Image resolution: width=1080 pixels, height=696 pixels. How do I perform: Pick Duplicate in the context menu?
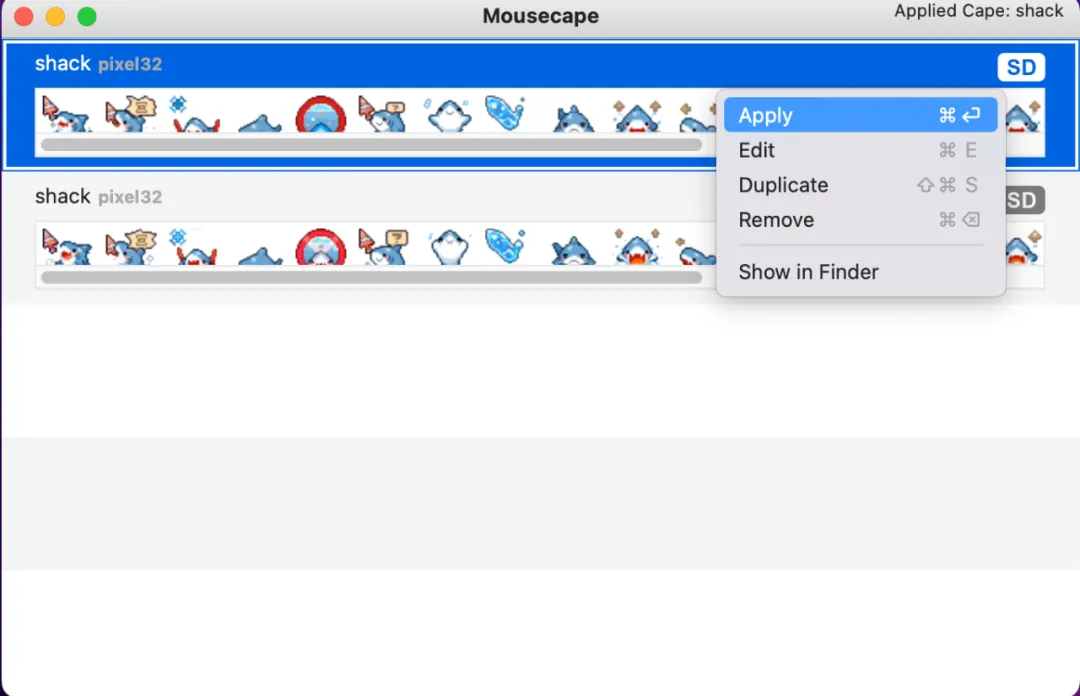(x=860, y=185)
